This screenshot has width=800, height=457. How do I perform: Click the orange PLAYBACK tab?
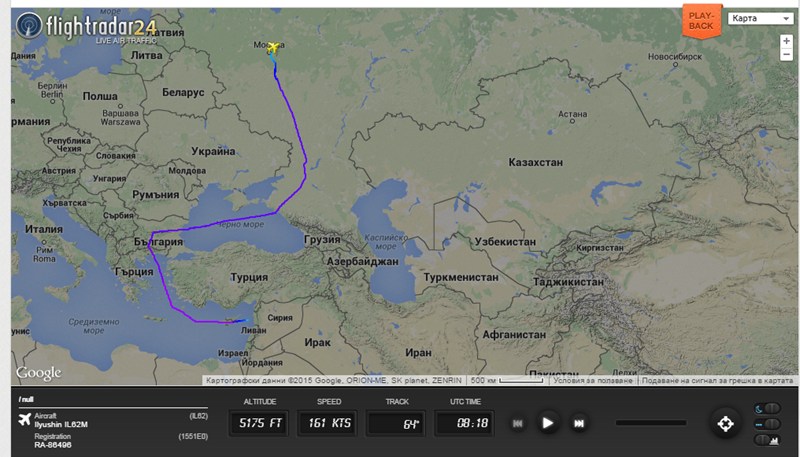702,21
